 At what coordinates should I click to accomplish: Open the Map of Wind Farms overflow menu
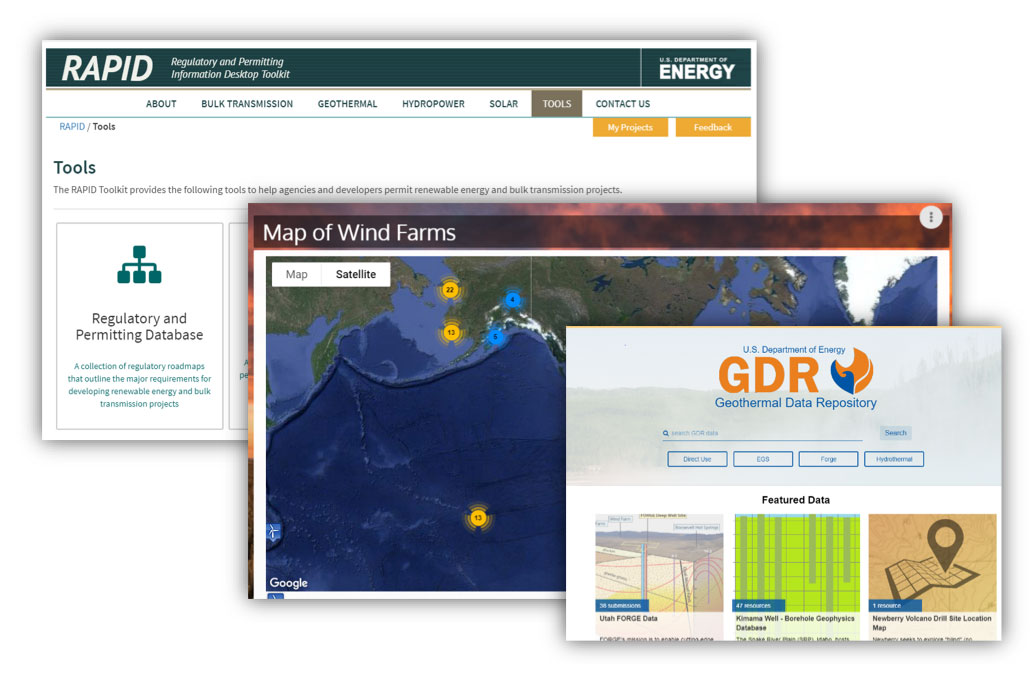click(x=931, y=217)
